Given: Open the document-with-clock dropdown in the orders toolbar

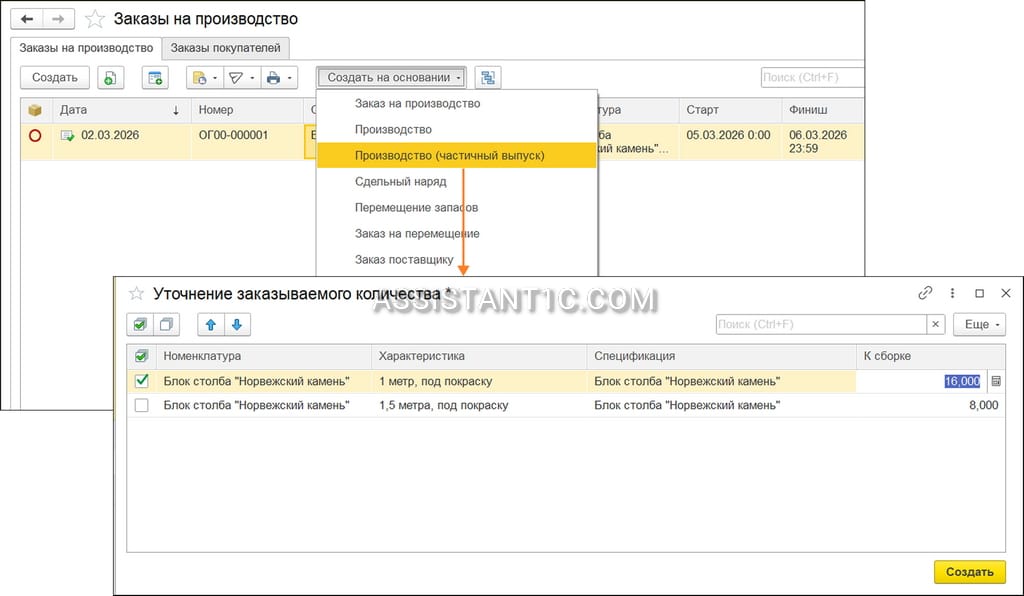Looking at the screenshot, I should tap(205, 78).
